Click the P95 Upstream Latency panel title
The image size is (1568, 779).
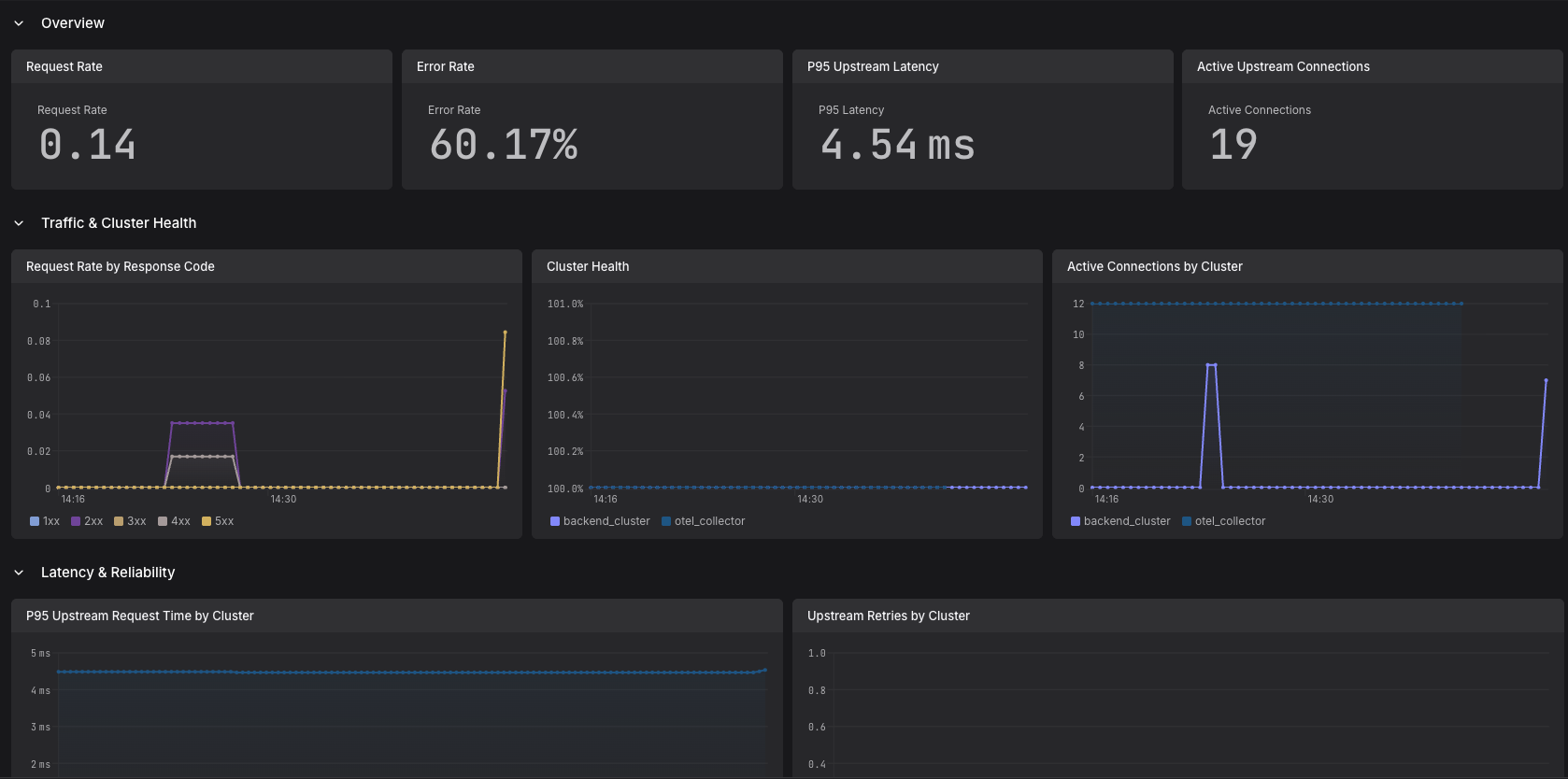pyautogui.click(x=873, y=66)
